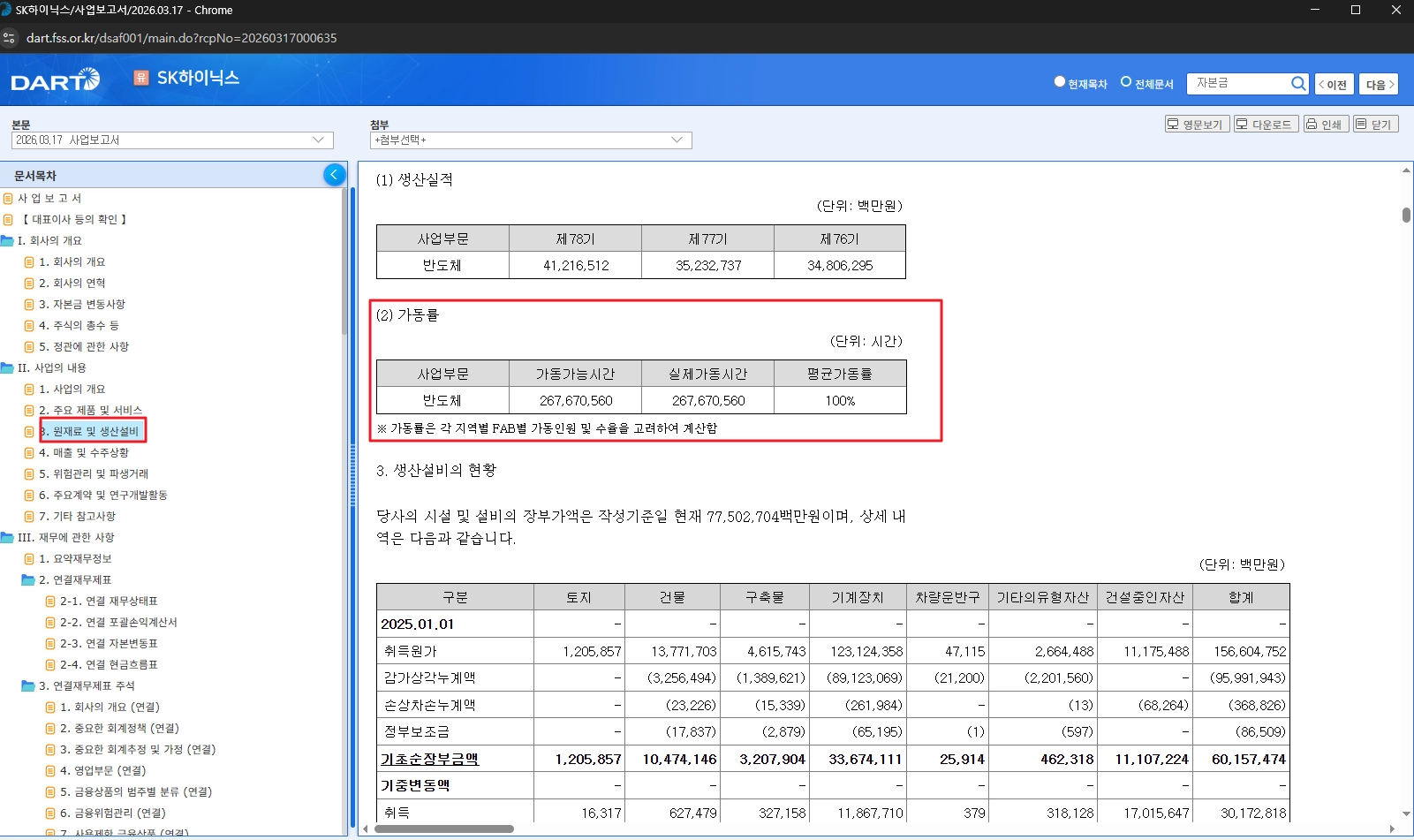Select the 현재목차 radio button
The height and width of the screenshot is (840, 1414).
(1059, 82)
